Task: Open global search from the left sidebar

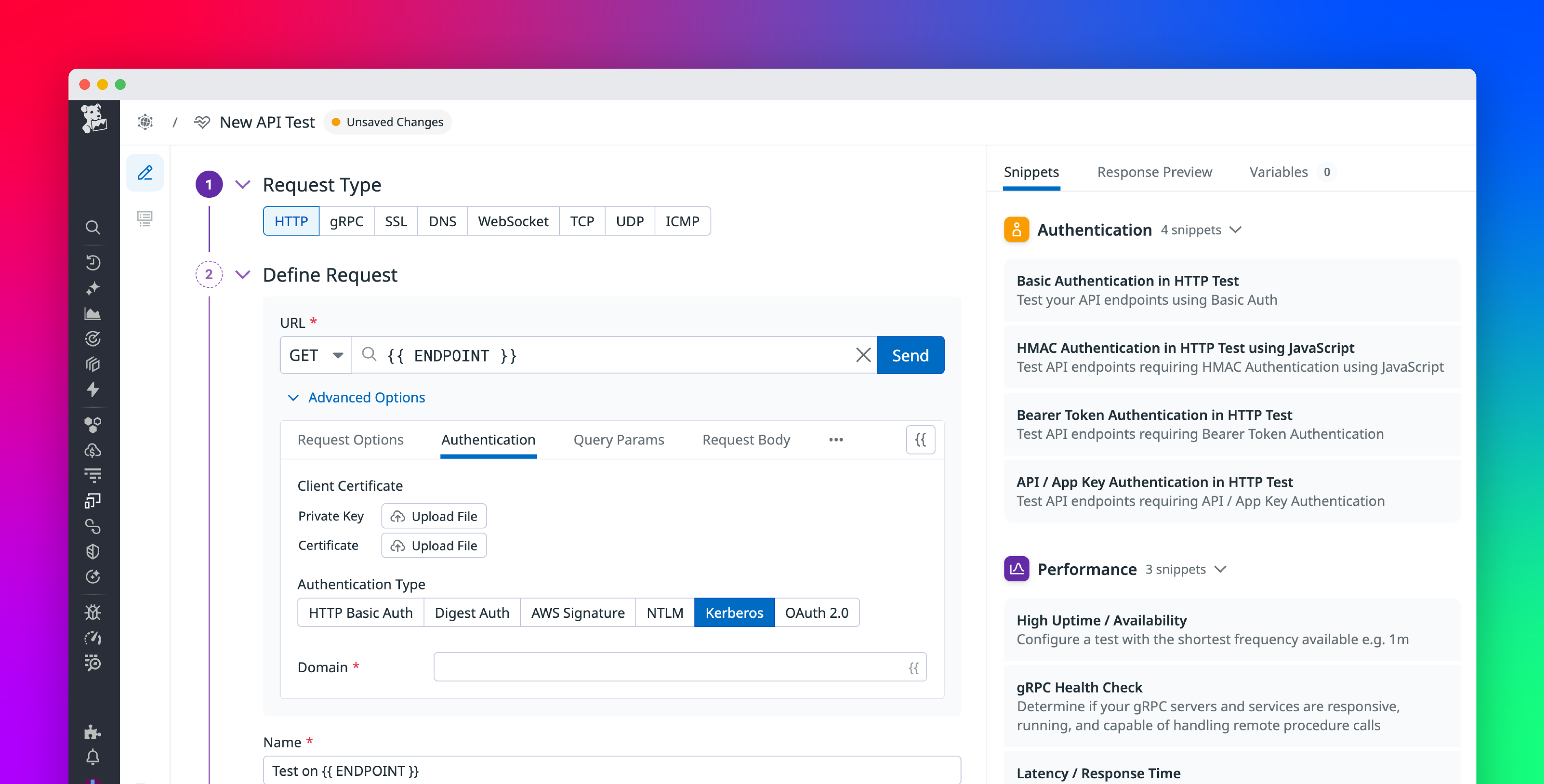Action: click(x=93, y=227)
